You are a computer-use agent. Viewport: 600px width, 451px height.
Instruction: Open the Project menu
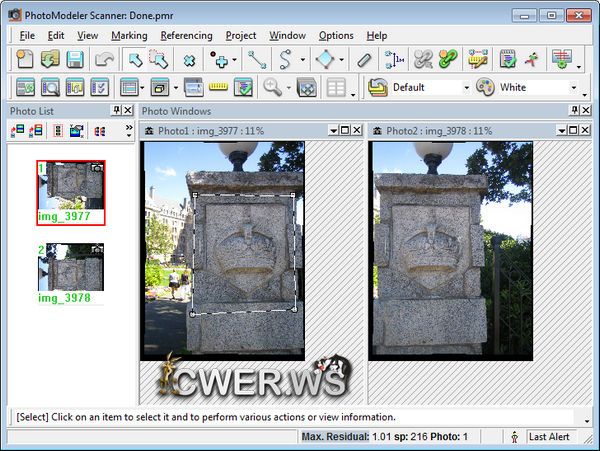[x=241, y=36]
